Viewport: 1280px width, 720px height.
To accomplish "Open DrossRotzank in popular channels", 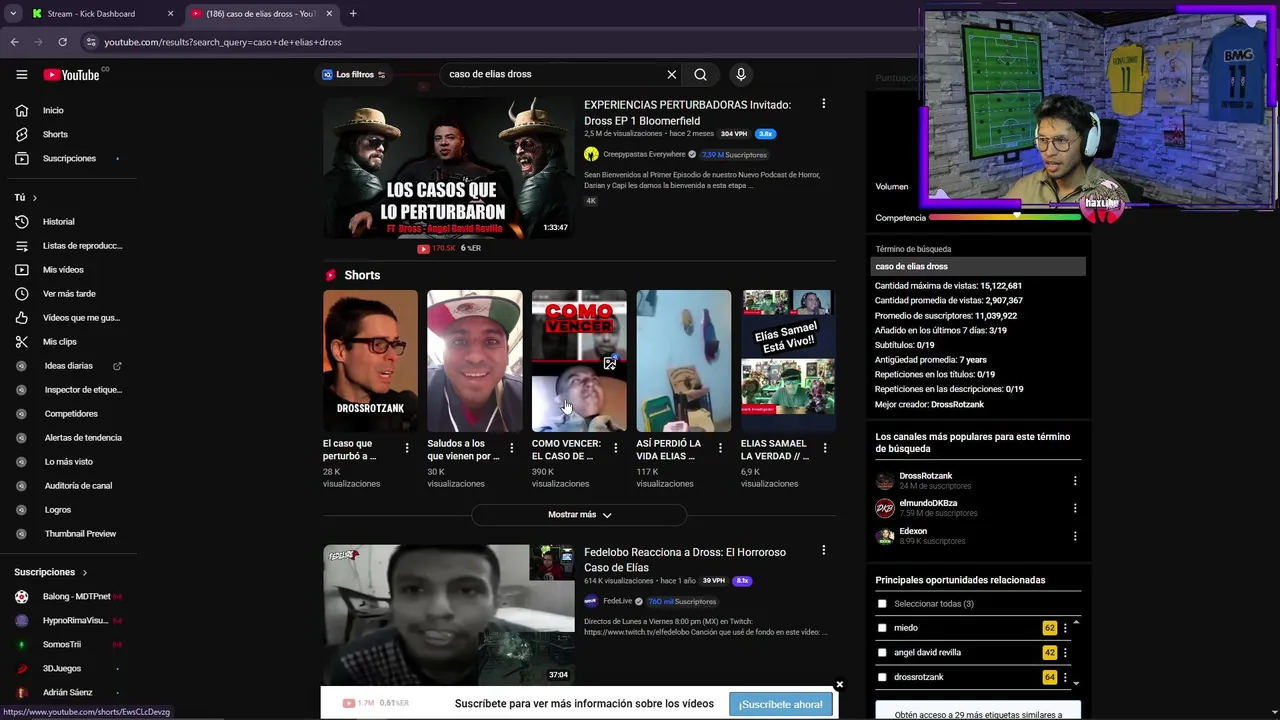I will [925, 476].
